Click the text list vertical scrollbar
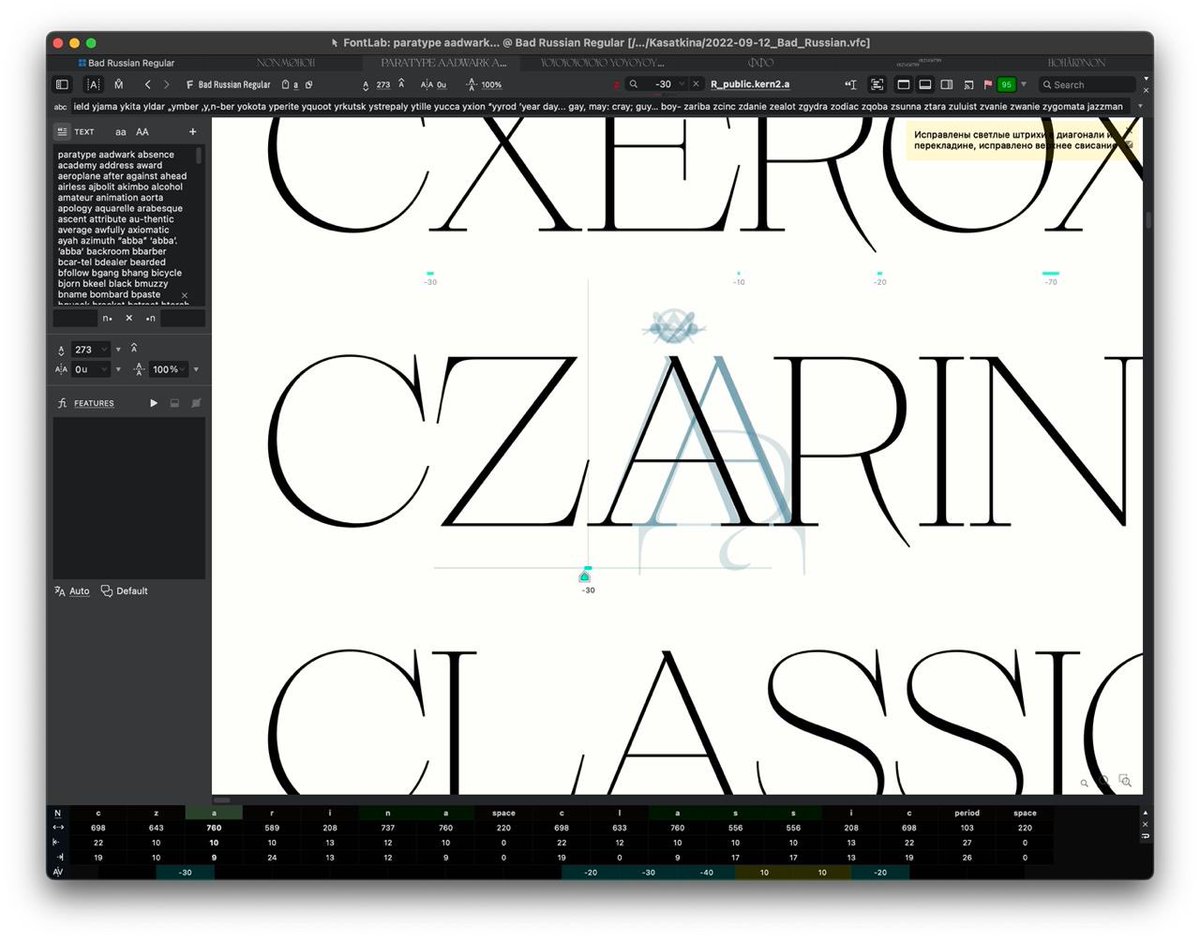1200x941 pixels. 199,155
